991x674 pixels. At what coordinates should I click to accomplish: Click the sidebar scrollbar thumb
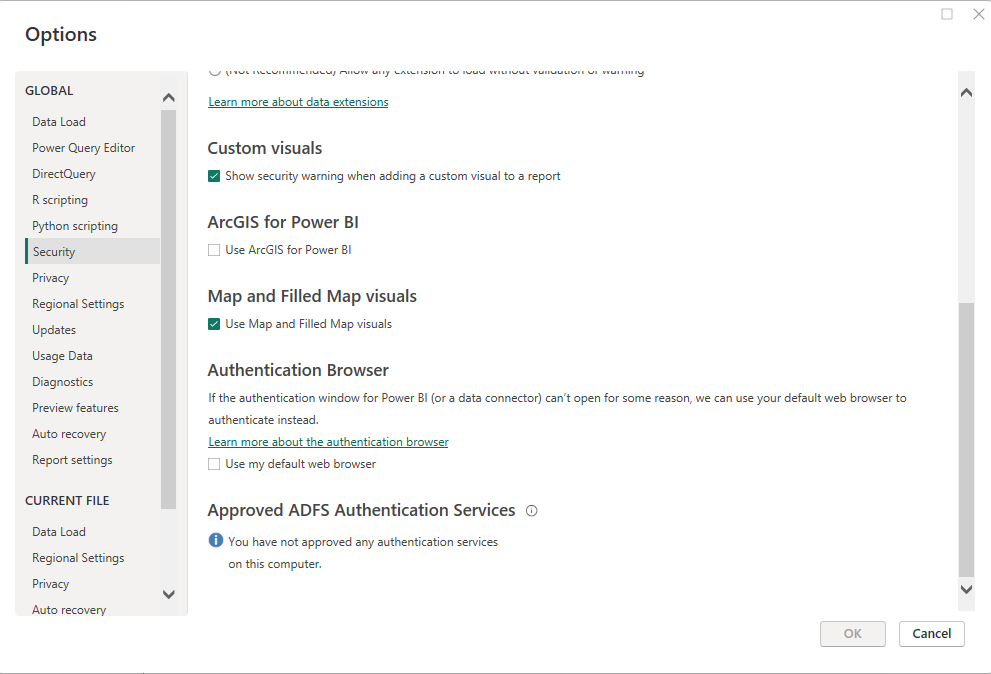[x=169, y=309]
